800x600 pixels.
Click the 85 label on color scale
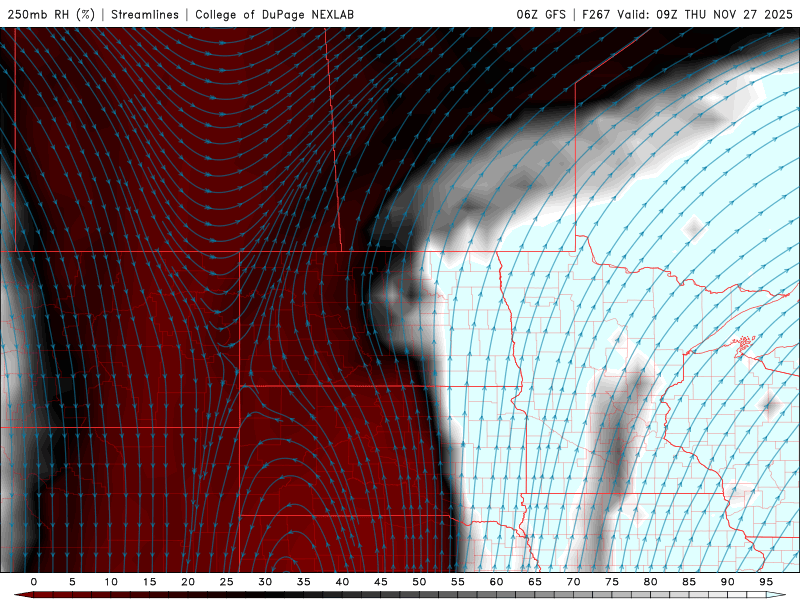pyautogui.click(x=689, y=582)
